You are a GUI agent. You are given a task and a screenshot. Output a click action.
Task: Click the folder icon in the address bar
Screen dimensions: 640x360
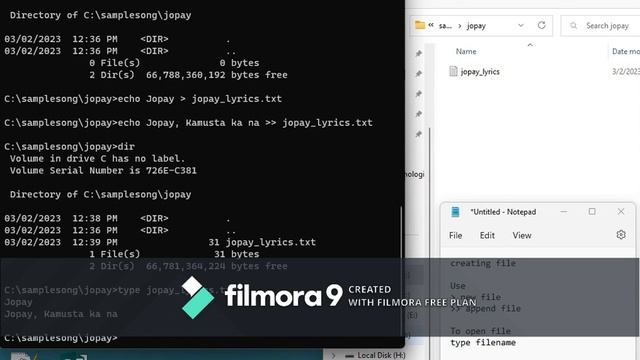pos(420,25)
